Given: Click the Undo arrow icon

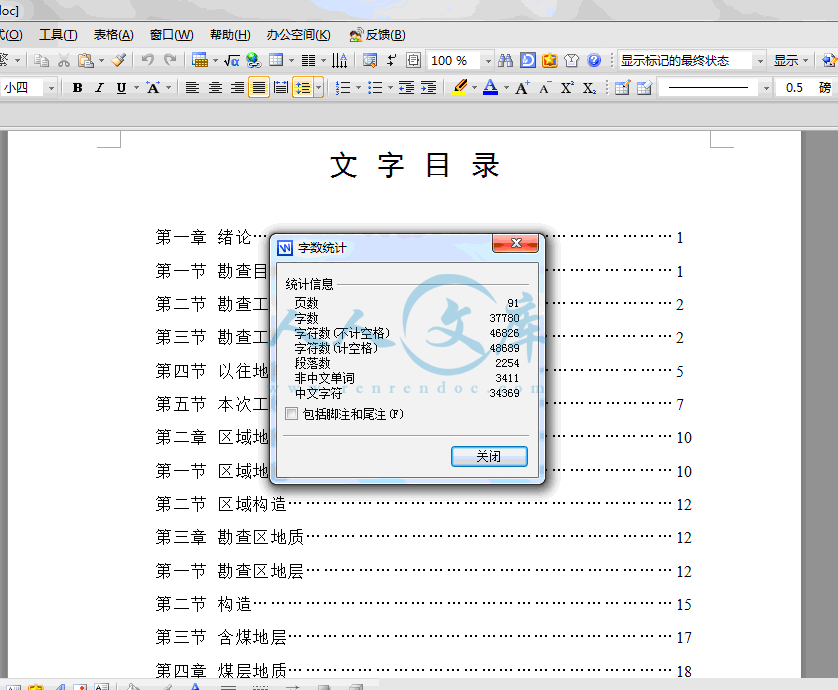Looking at the screenshot, I should (x=148, y=60).
